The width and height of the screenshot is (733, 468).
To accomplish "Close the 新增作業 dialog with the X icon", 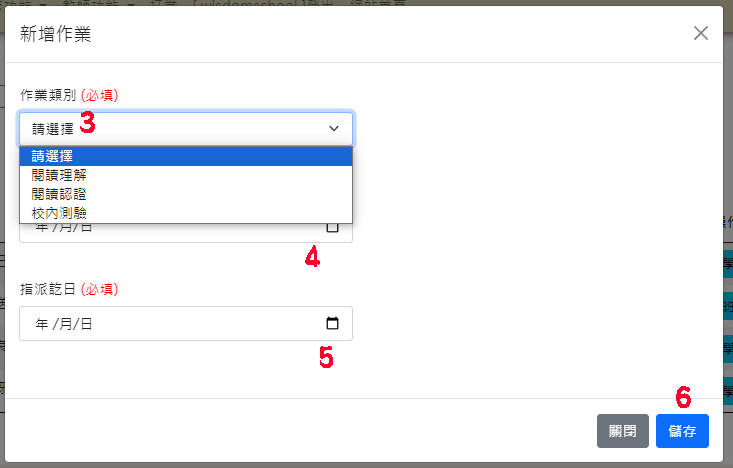I will (x=700, y=33).
